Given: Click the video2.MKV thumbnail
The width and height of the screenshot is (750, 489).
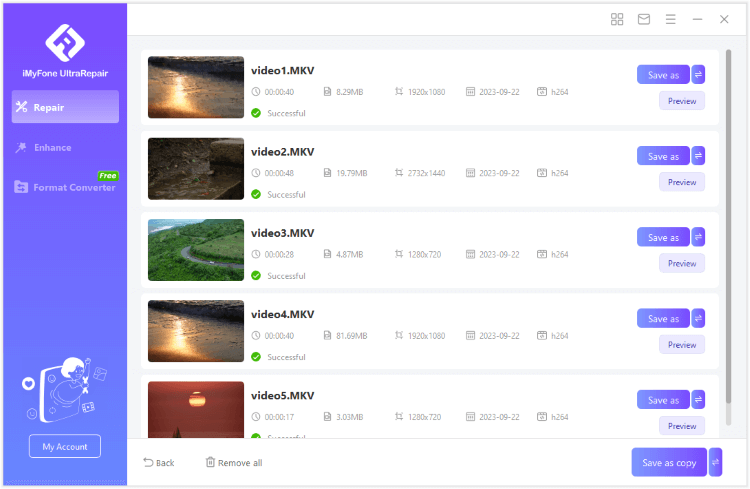Looking at the screenshot, I should (x=196, y=168).
